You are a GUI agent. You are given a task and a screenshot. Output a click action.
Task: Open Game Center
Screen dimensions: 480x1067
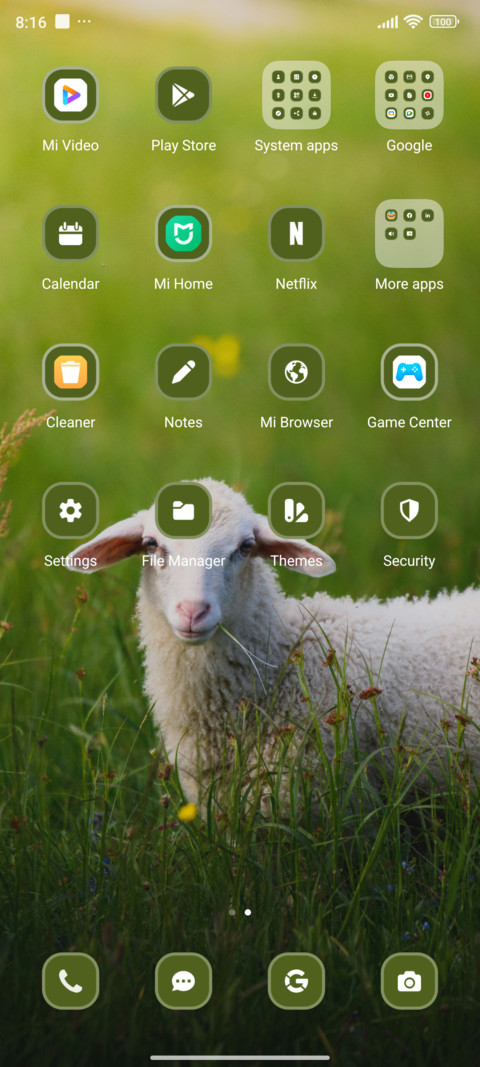click(x=409, y=372)
